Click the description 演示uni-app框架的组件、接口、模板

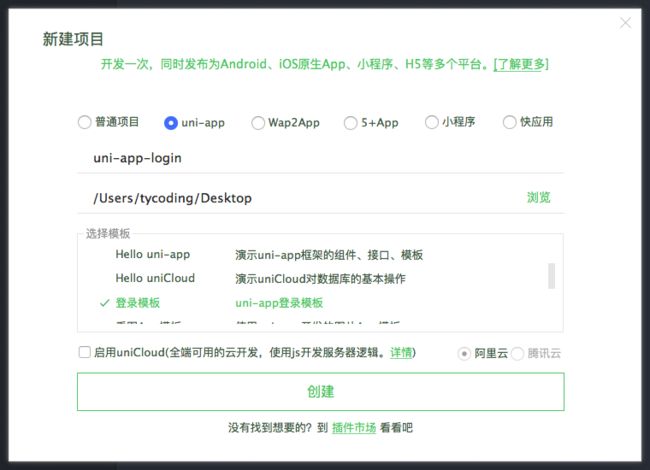(x=329, y=255)
